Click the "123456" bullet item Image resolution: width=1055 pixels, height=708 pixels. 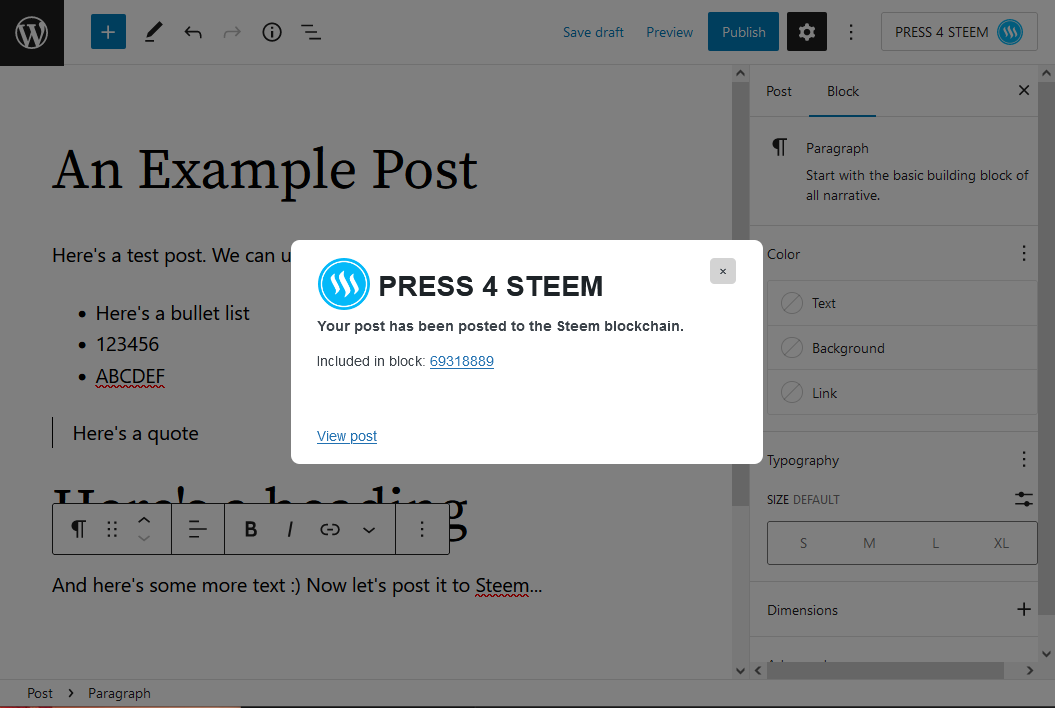(127, 345)
